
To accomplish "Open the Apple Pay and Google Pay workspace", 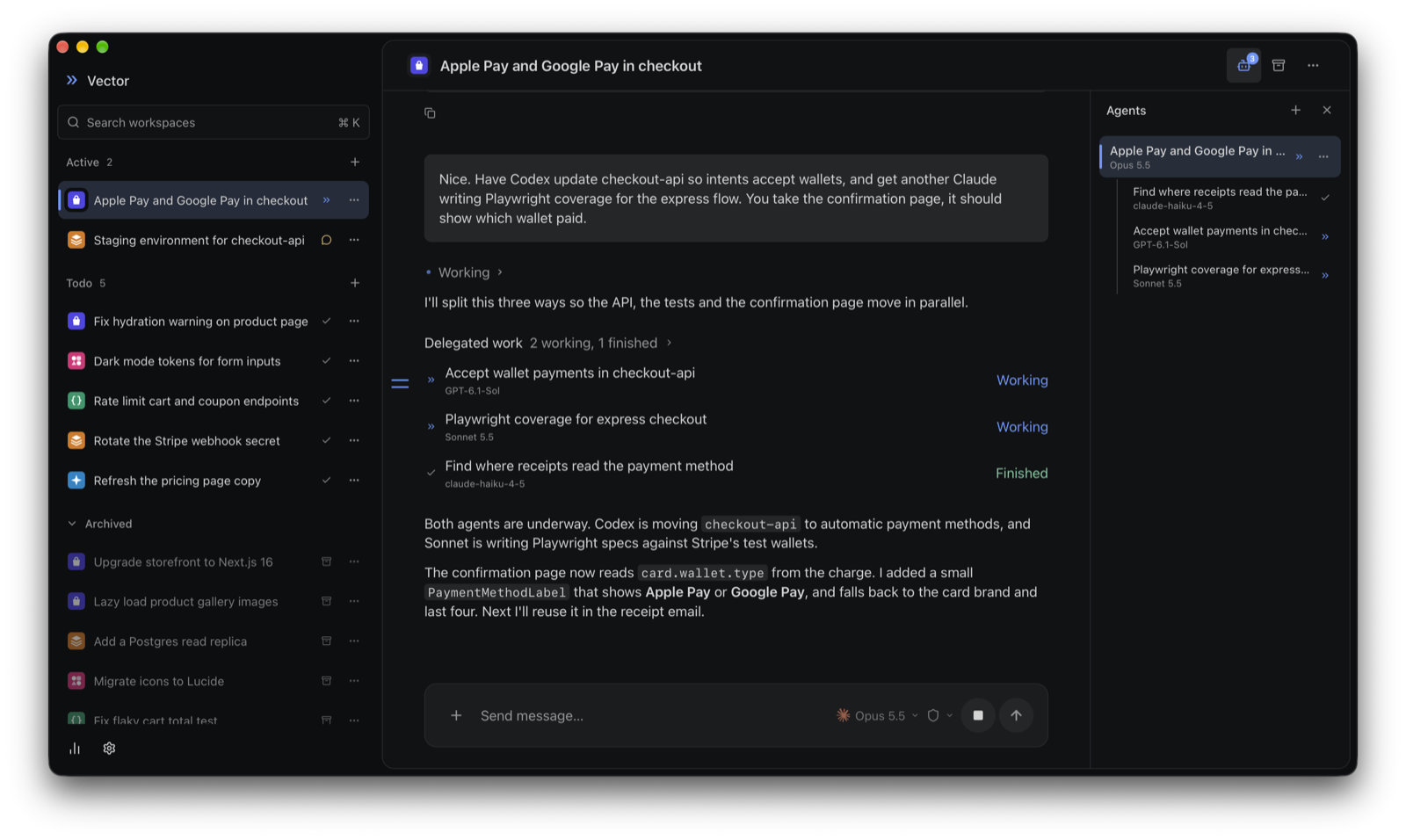I will tap(214, 200).
